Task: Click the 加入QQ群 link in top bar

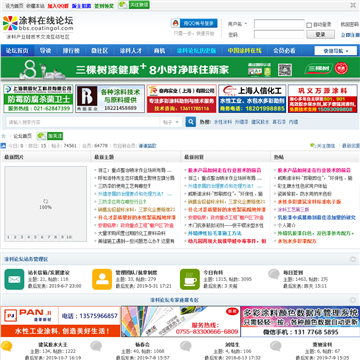Action: (x=58, y=6)
